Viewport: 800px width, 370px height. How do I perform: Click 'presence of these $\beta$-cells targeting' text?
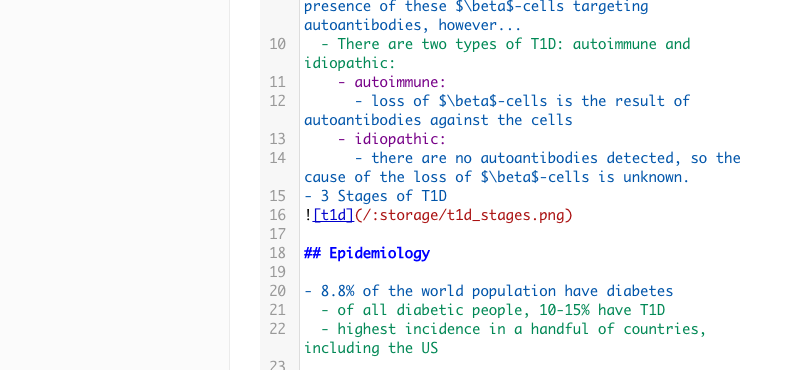476,7
